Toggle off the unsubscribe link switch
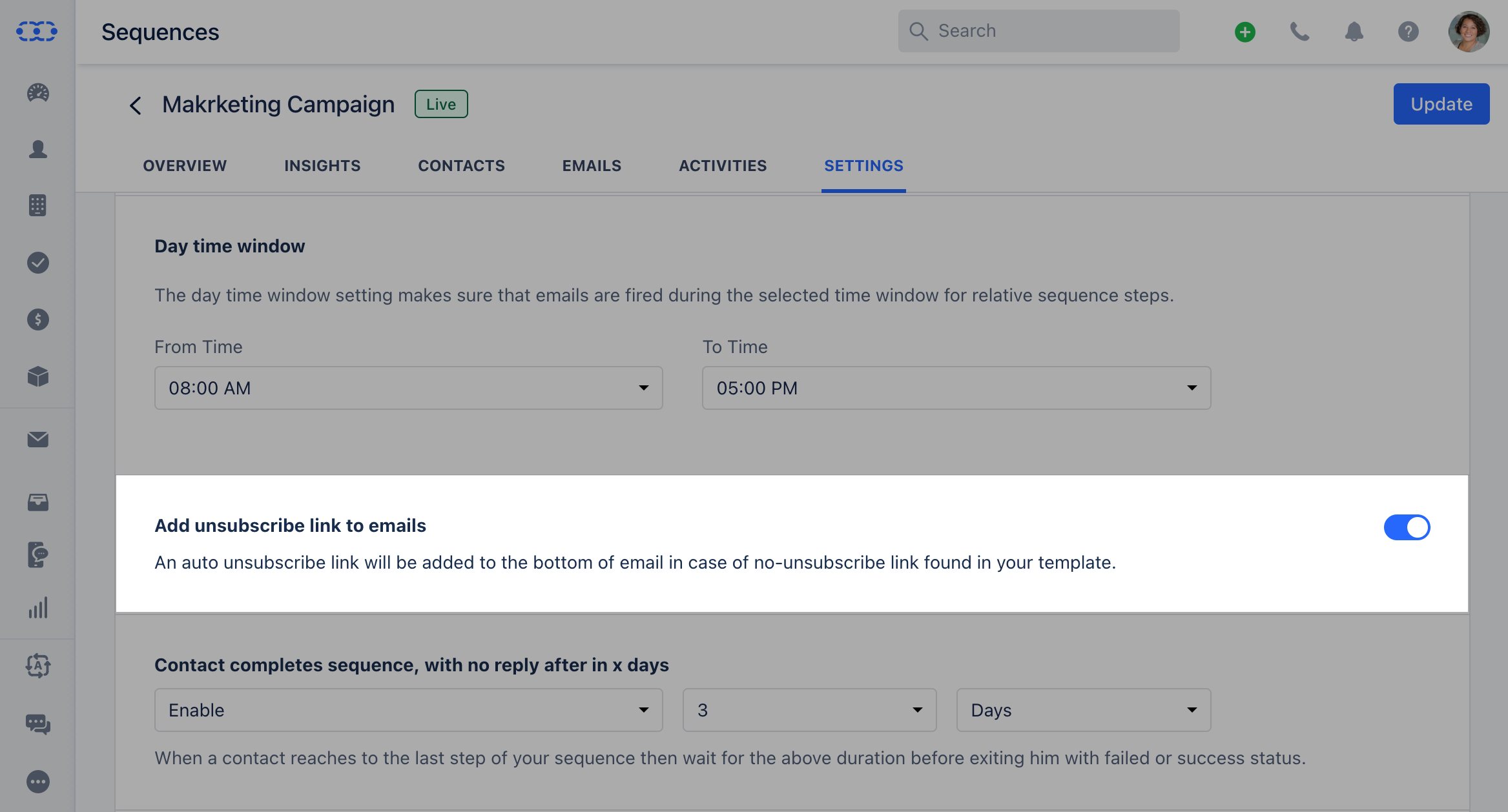1508x812 pixels. click(1407, 527)
